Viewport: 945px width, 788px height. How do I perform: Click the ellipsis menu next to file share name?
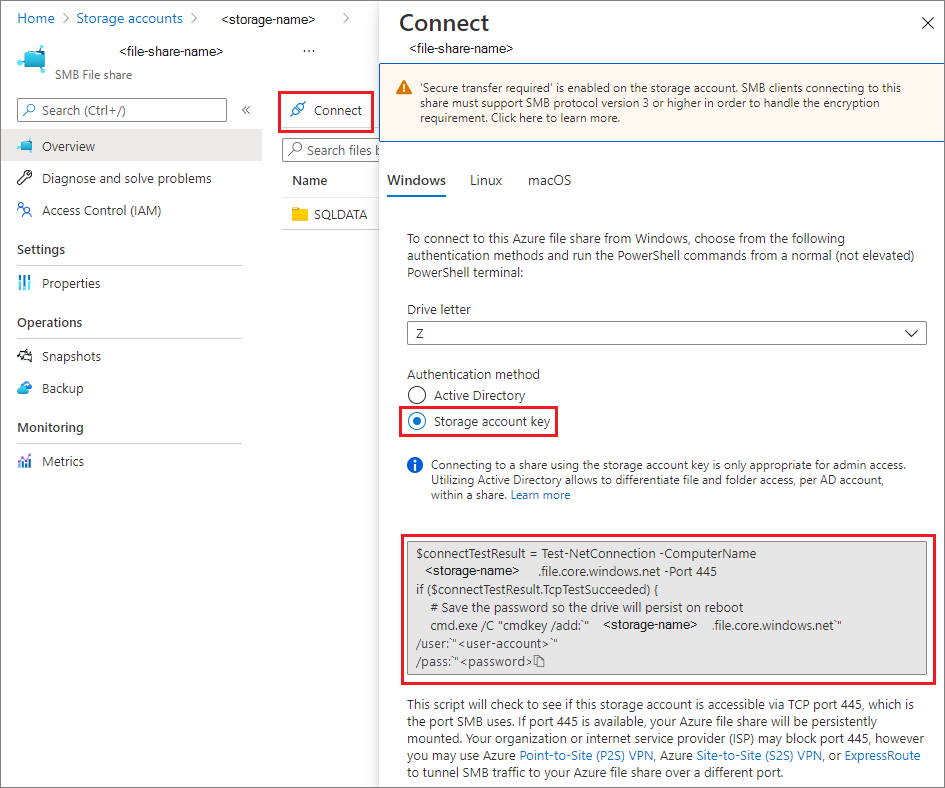click(309, 51)
